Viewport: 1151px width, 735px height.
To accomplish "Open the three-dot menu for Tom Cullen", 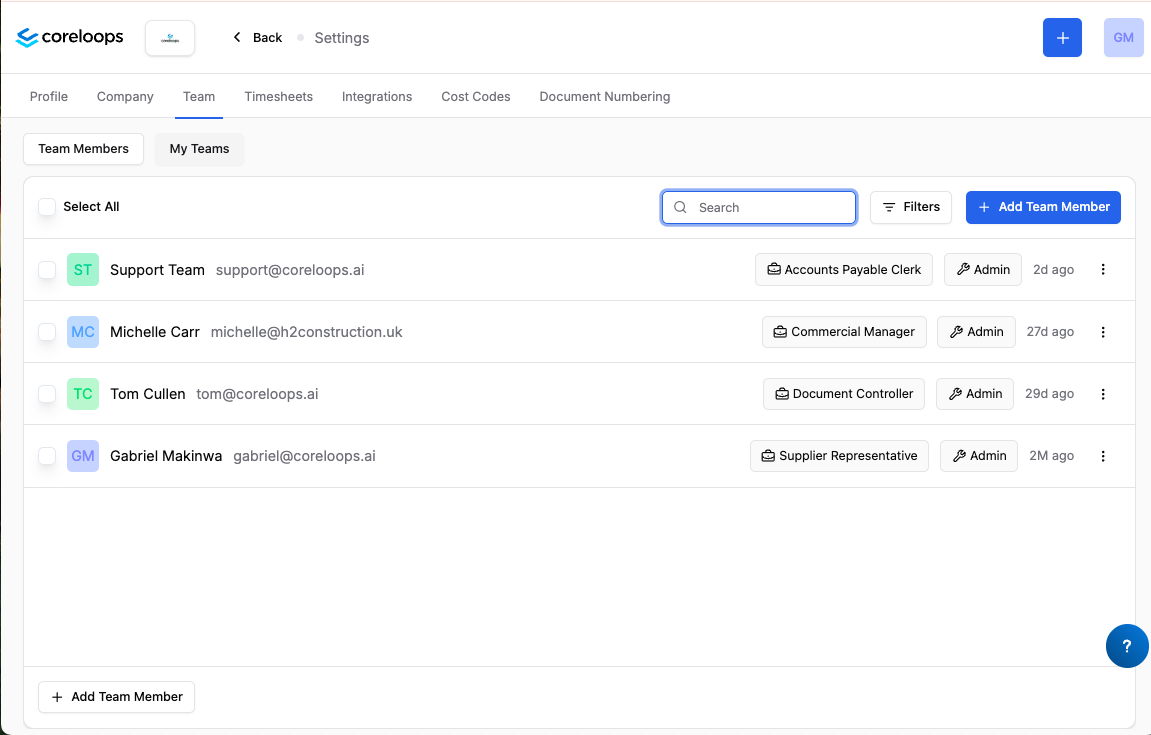I will (1103, 394).
